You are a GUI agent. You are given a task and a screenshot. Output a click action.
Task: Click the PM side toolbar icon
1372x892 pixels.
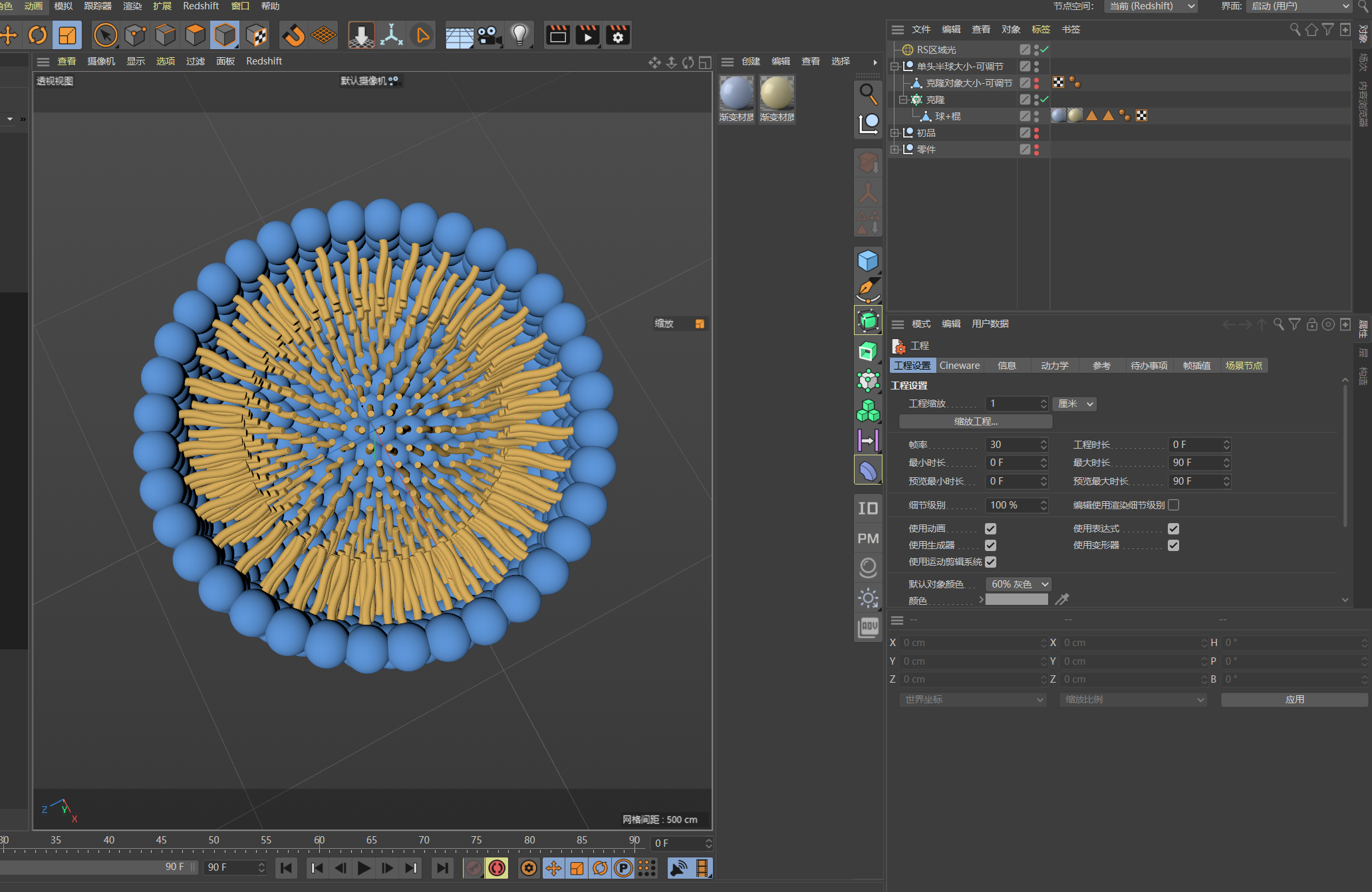tap(868, 538)
